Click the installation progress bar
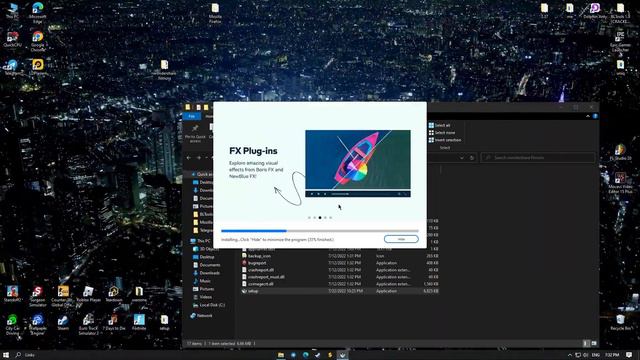The height and width of the screenshot is (360, 640). tap(320, 231)
